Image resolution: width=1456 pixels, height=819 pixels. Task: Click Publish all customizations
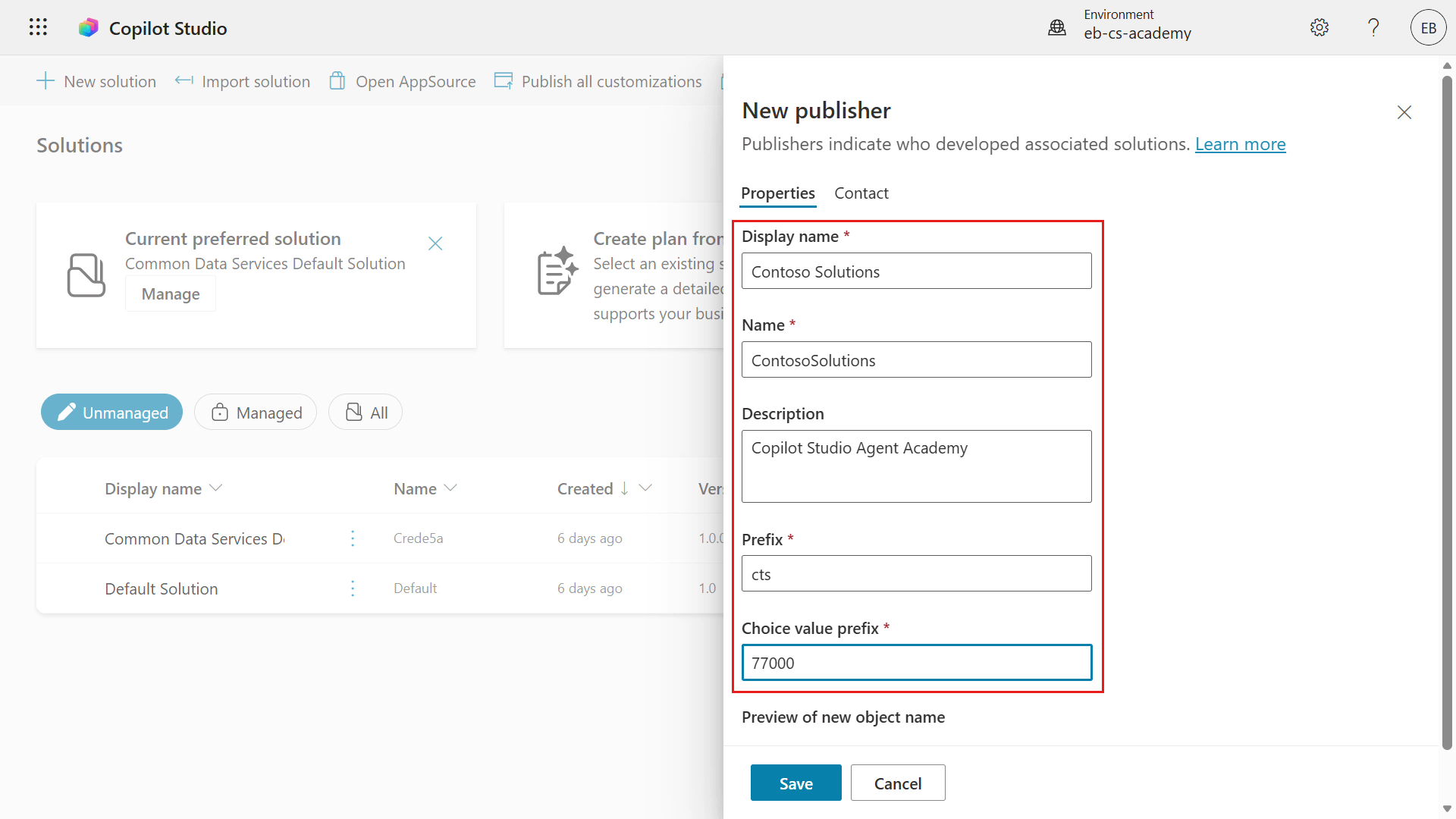click(598, 80)
